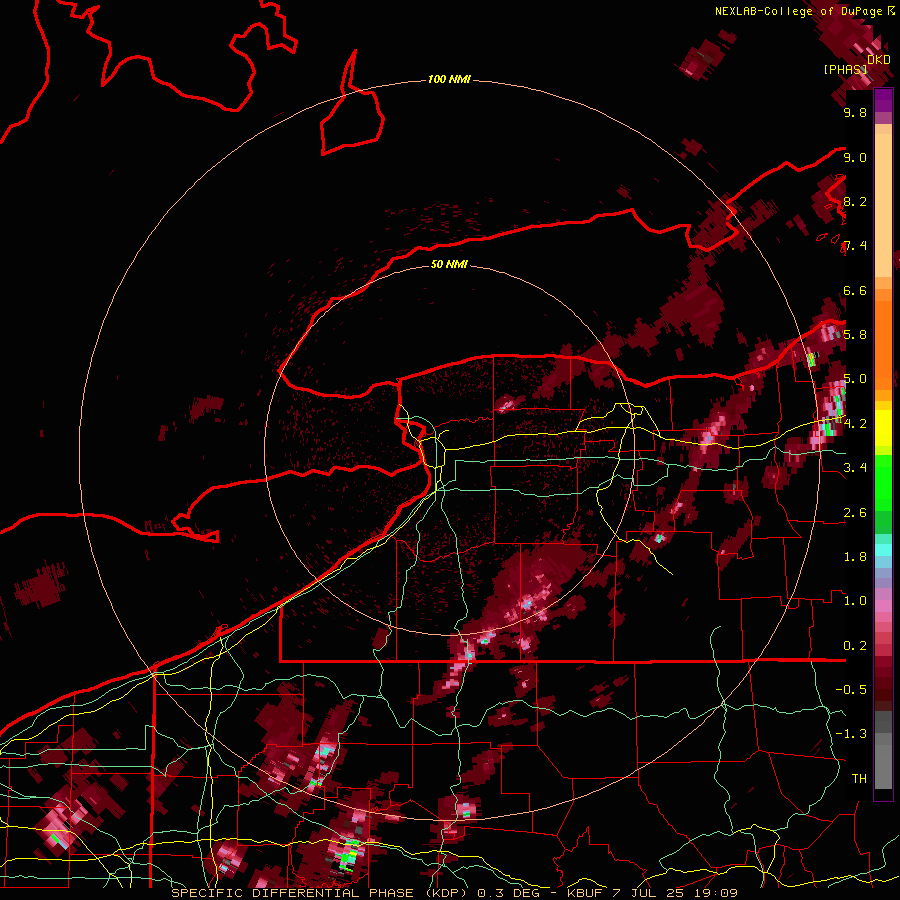Click the purple top segment of the color bar
This screenshot has height=900, width=900.
click(883, 100)
